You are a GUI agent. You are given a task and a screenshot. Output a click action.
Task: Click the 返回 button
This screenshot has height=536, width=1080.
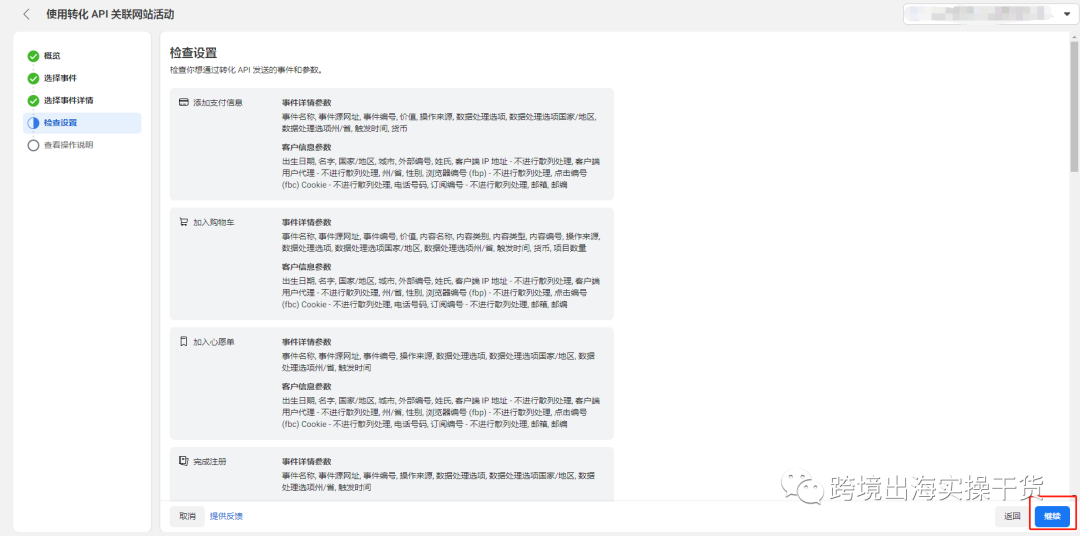(x=1012, y=516)
